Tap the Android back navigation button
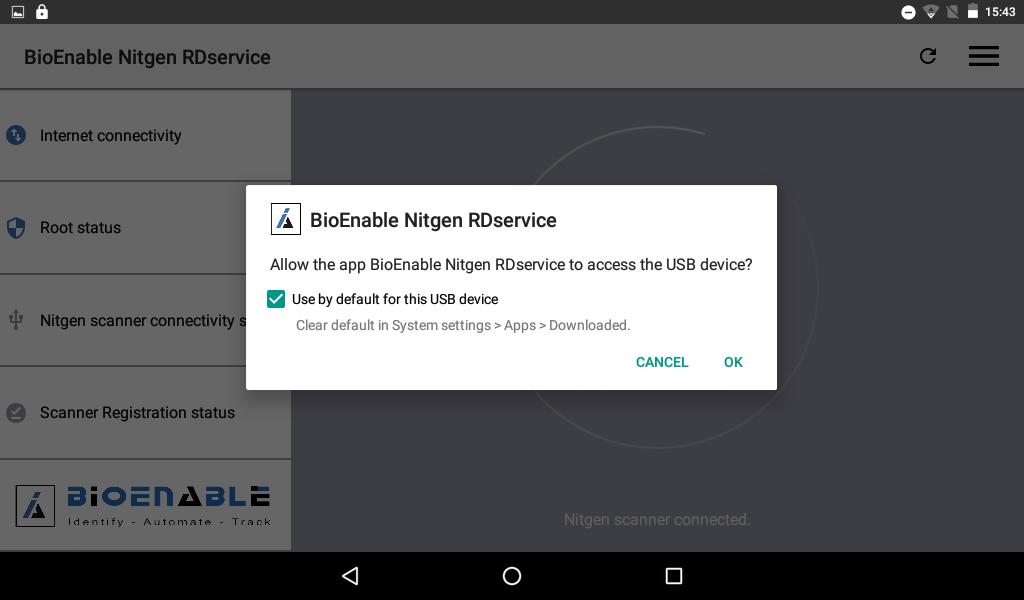Screen dimensions: 1024x600 coord(350,576)
